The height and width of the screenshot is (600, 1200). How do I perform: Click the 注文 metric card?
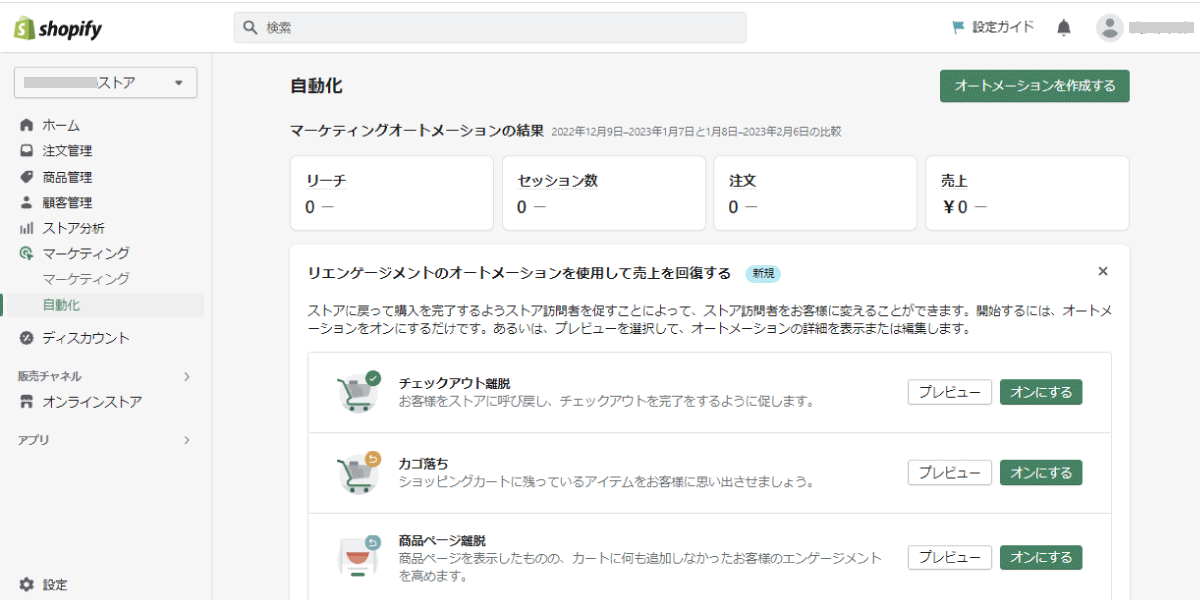(815, 193)
